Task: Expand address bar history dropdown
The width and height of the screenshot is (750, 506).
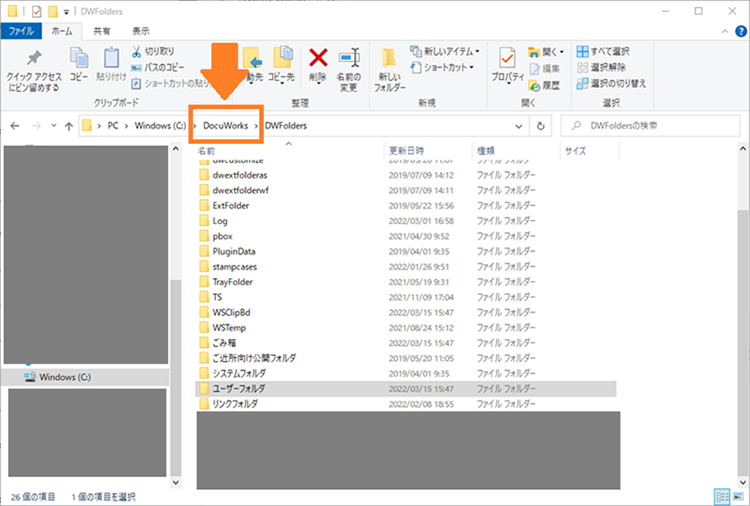Action: point(518,126)
